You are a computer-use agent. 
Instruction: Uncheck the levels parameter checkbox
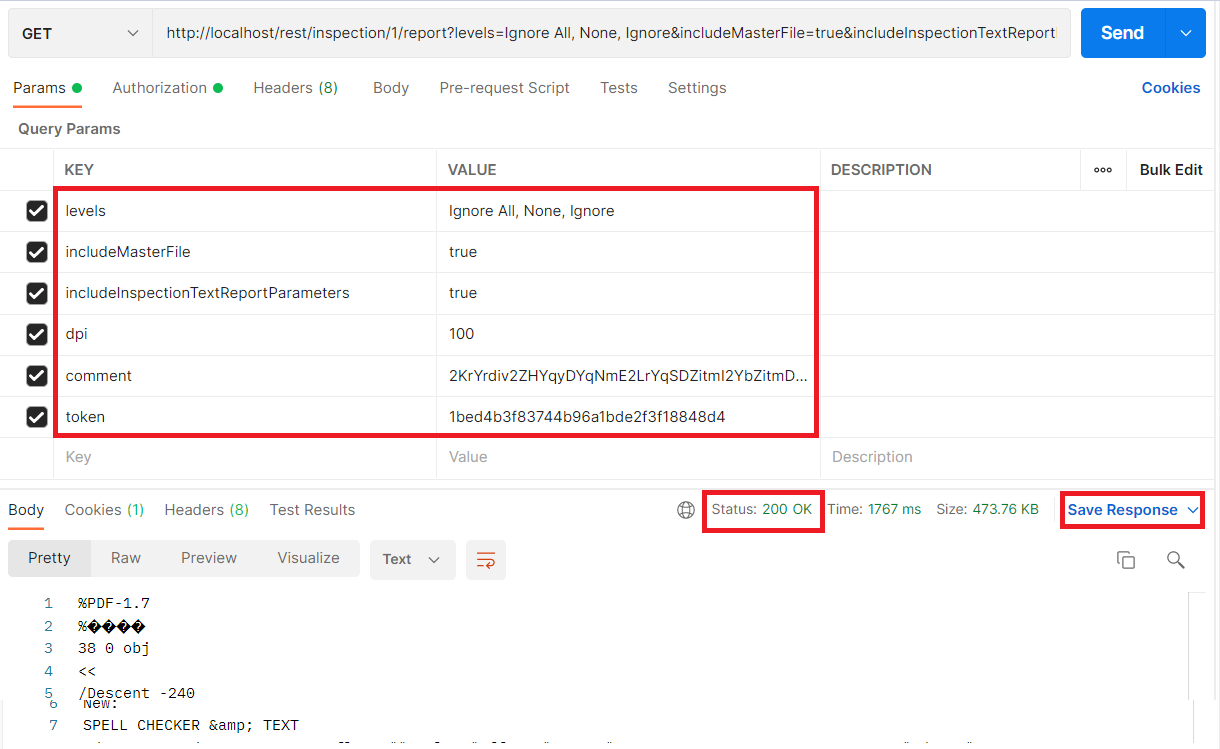click(x=37, y=211)
